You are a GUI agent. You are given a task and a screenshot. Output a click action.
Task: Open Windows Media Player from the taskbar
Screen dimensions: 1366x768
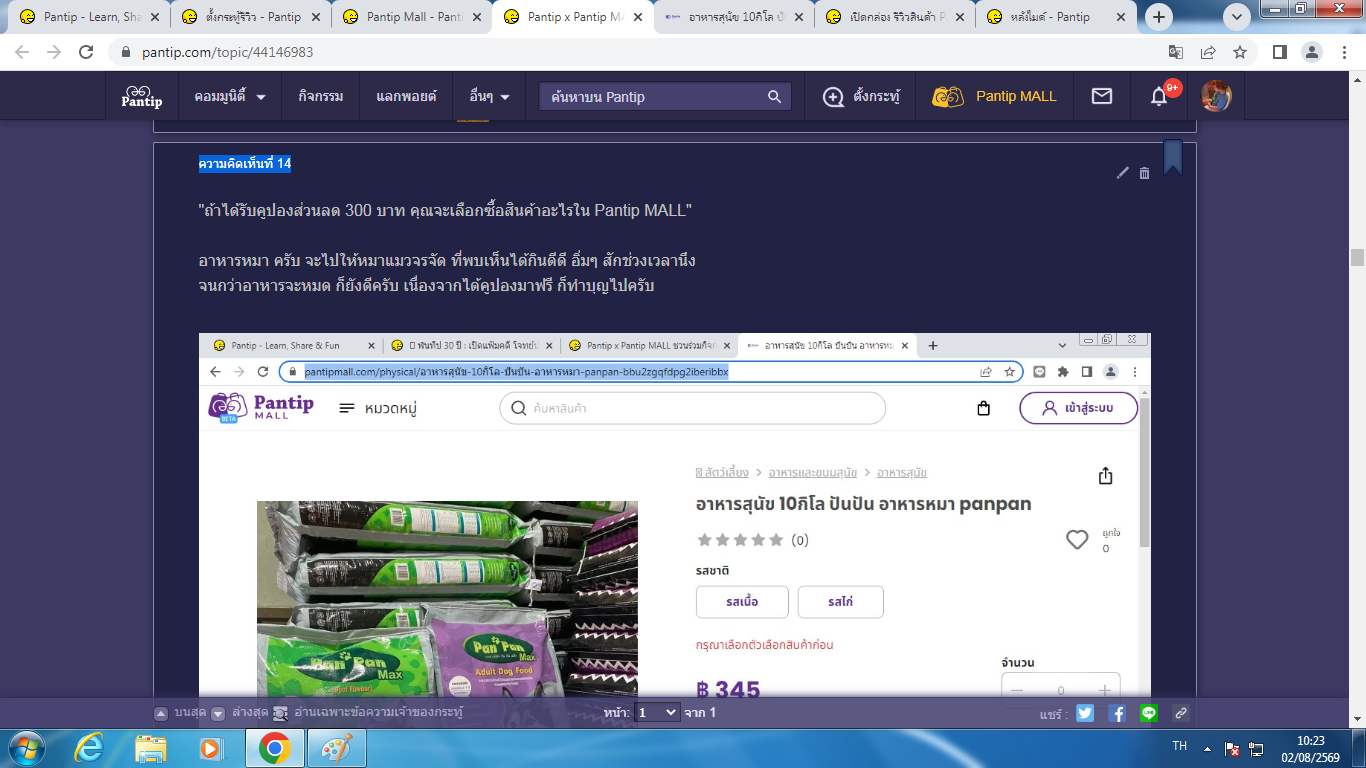[x=211, y=748]
